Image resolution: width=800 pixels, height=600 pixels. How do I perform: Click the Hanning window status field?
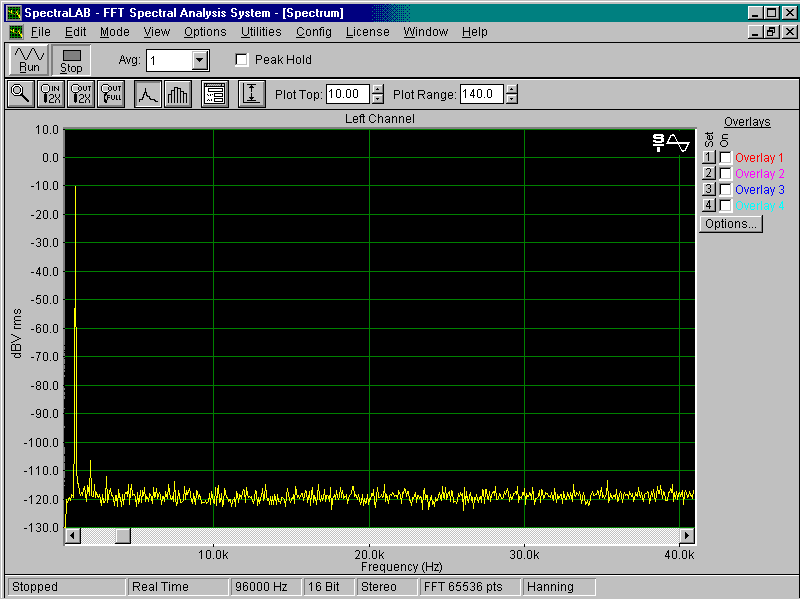click(559, 587)
